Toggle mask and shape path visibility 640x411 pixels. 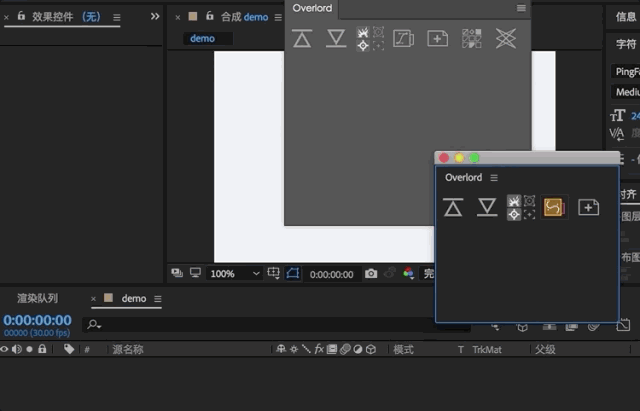coord(293,273)
